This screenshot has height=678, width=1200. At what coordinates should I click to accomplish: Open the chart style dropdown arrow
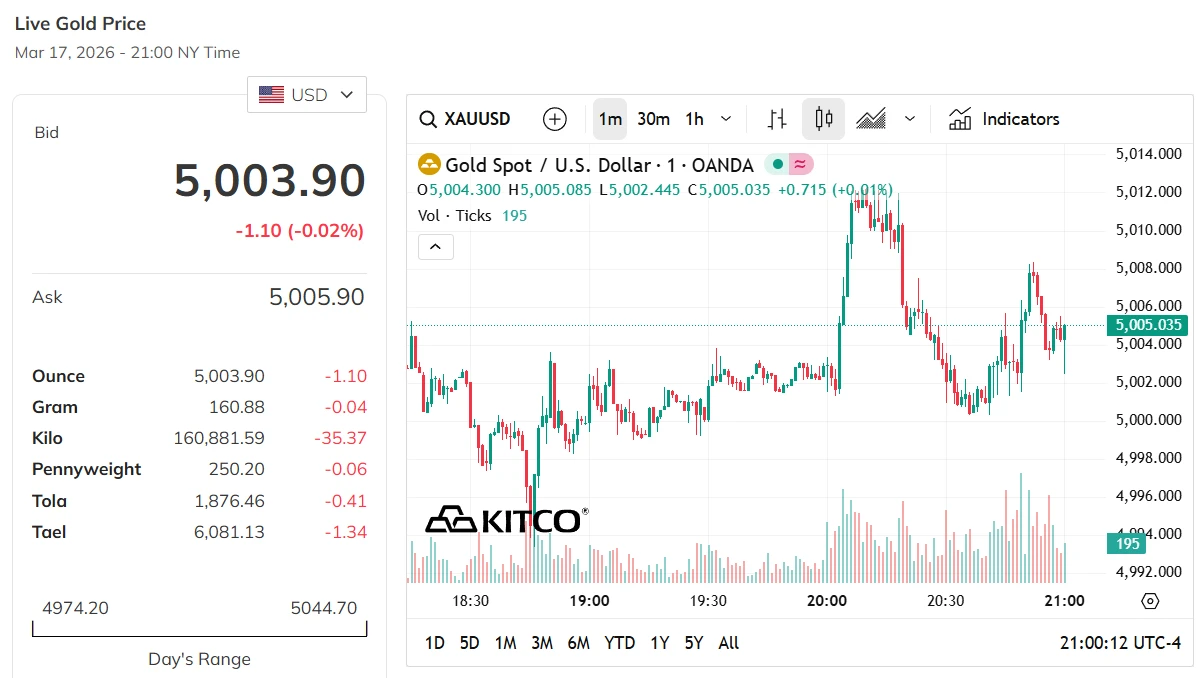tap(910, 118)
